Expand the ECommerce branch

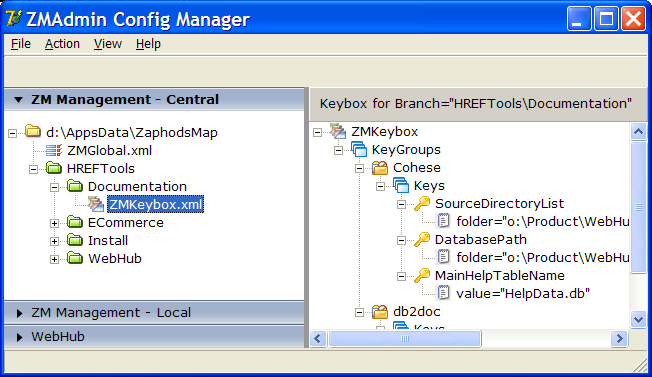point(54,224)
